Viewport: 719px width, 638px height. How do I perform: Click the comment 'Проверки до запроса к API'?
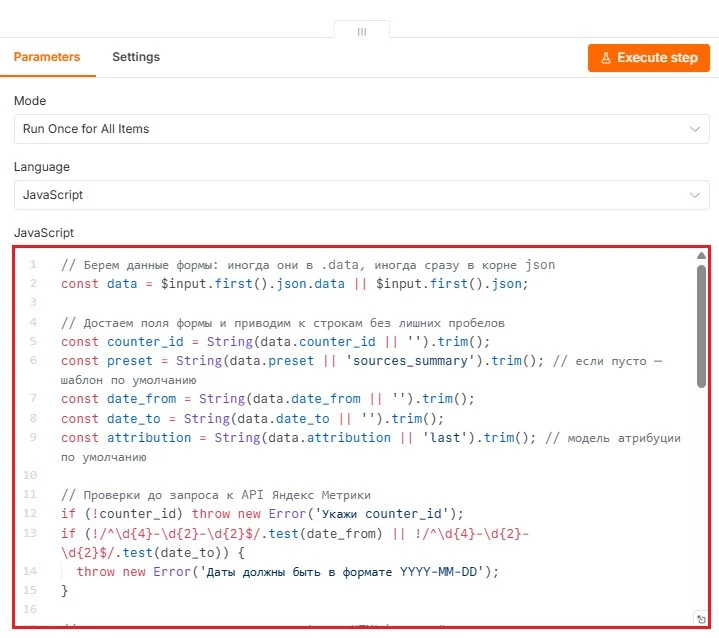click(x=216, y=495)
